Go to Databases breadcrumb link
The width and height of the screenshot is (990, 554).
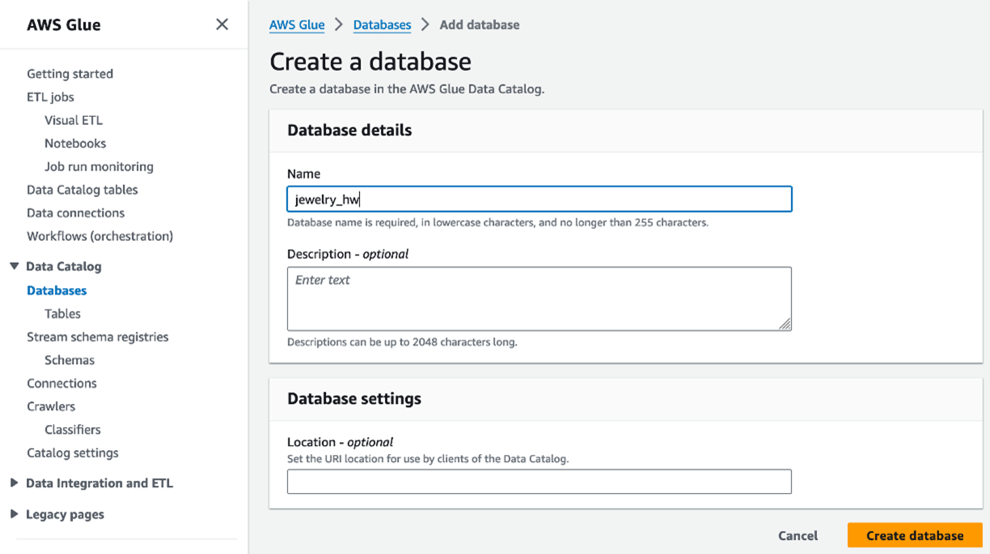[x=382, y=25]
